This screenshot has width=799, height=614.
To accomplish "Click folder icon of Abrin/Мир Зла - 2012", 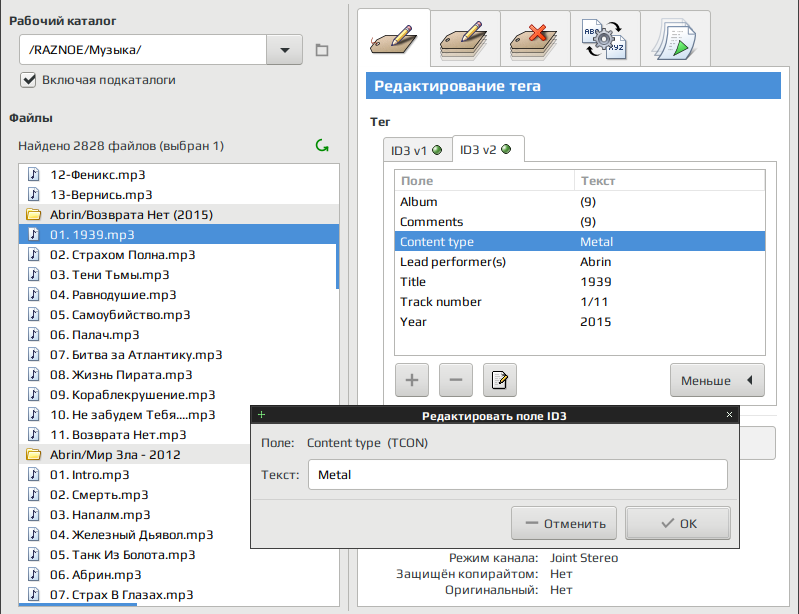I will (x=34, y=455).
